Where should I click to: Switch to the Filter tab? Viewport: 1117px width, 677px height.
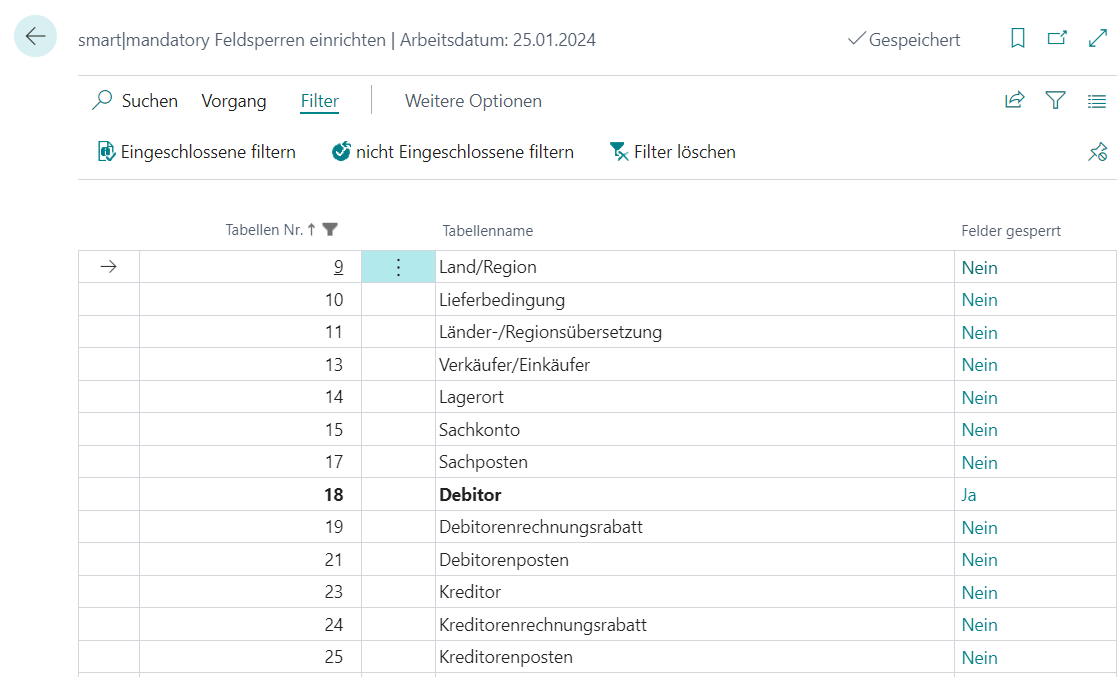tap(319, 101)
